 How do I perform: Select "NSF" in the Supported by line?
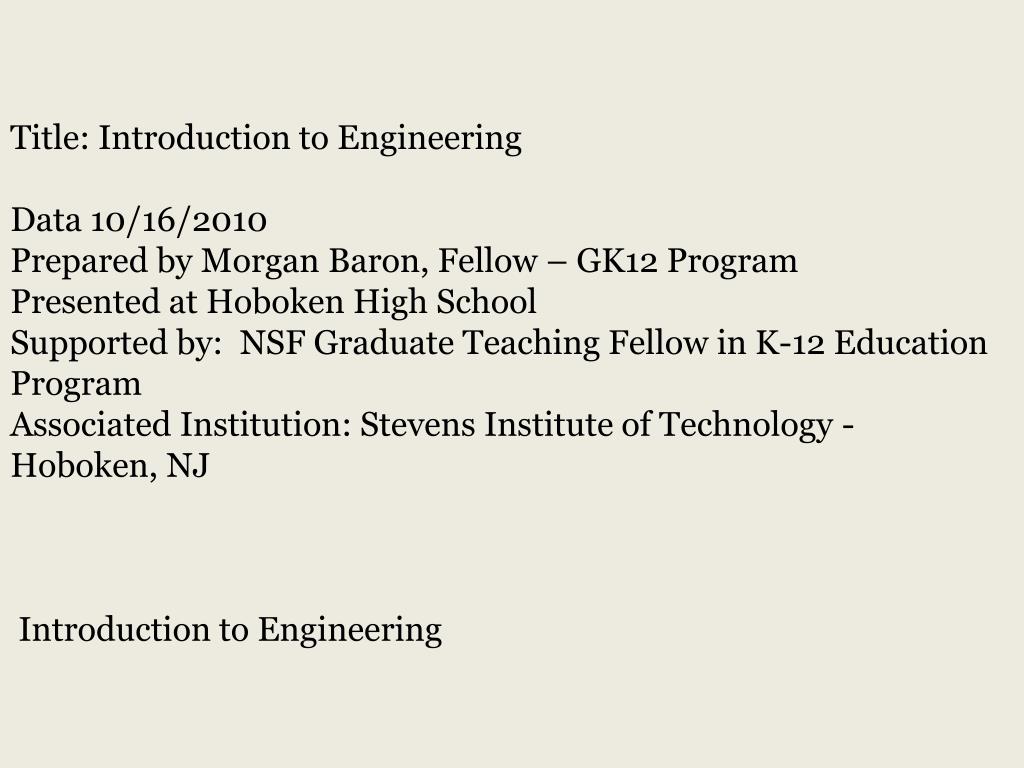pyautogui.click(x=272, y=343)
